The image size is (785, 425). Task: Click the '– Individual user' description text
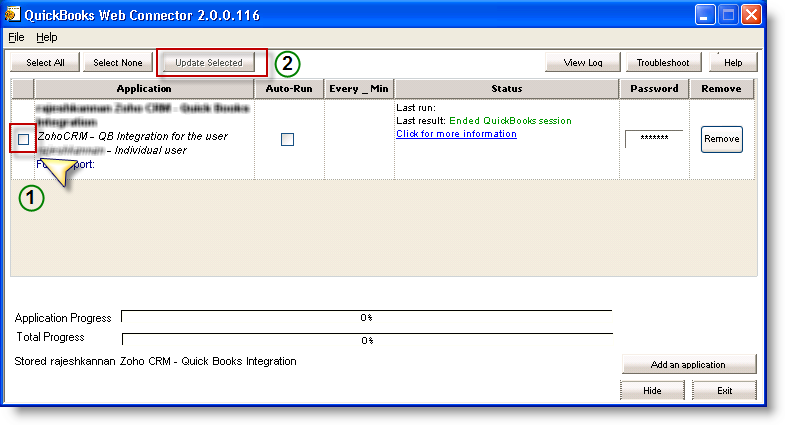point(147,150)
